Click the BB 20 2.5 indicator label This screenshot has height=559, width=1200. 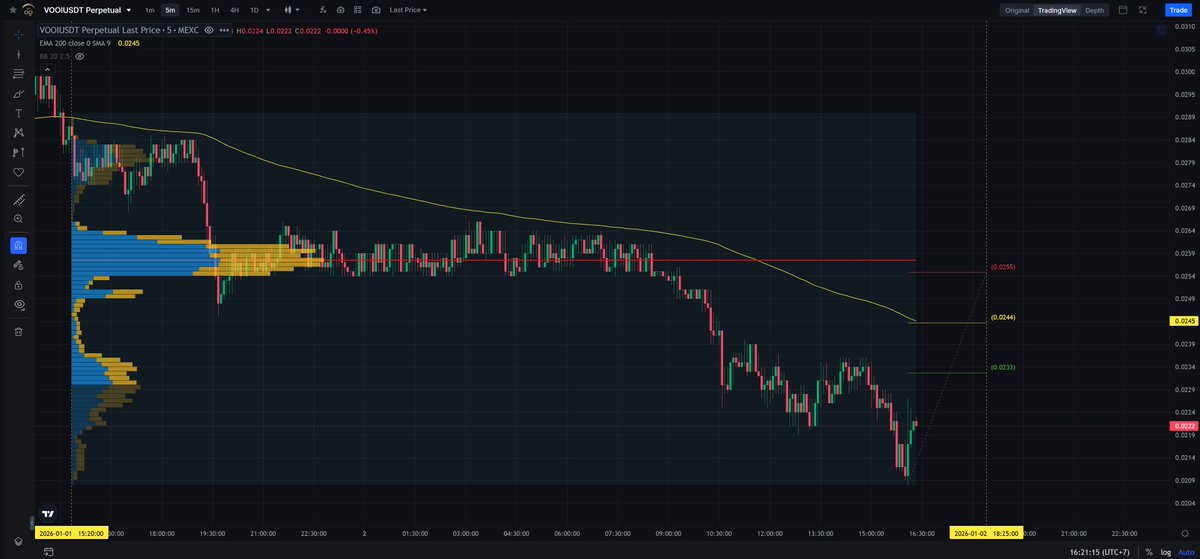click(x=55, y=57)
